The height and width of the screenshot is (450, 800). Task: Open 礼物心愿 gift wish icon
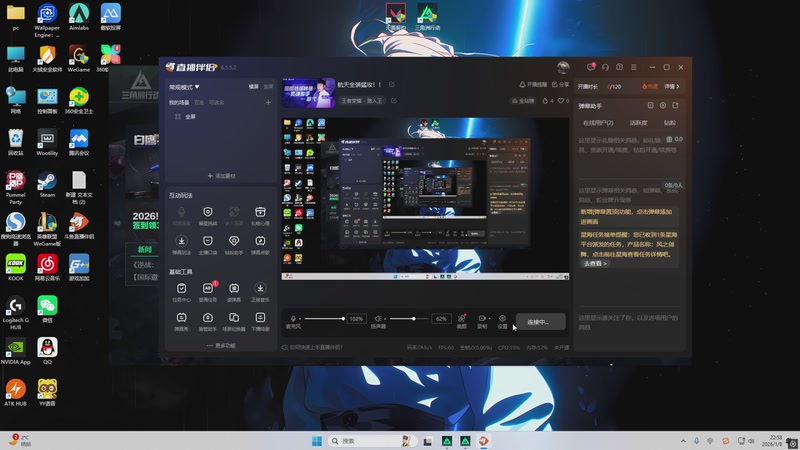click(x=260, y=216)
